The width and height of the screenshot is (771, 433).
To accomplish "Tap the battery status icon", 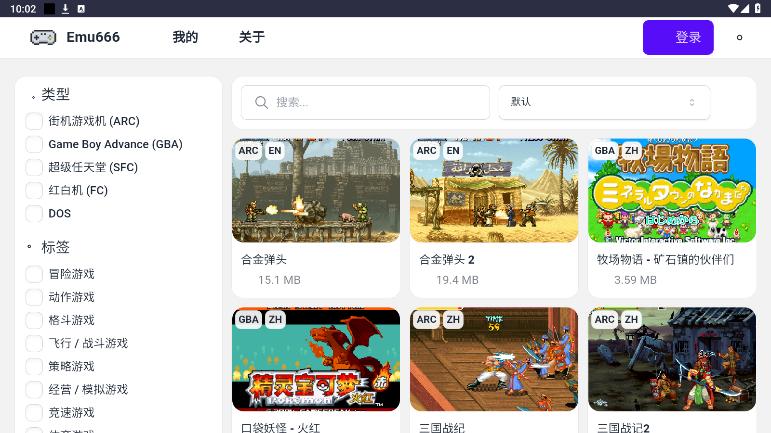I will pyautogui.click(x=757, y=8).
